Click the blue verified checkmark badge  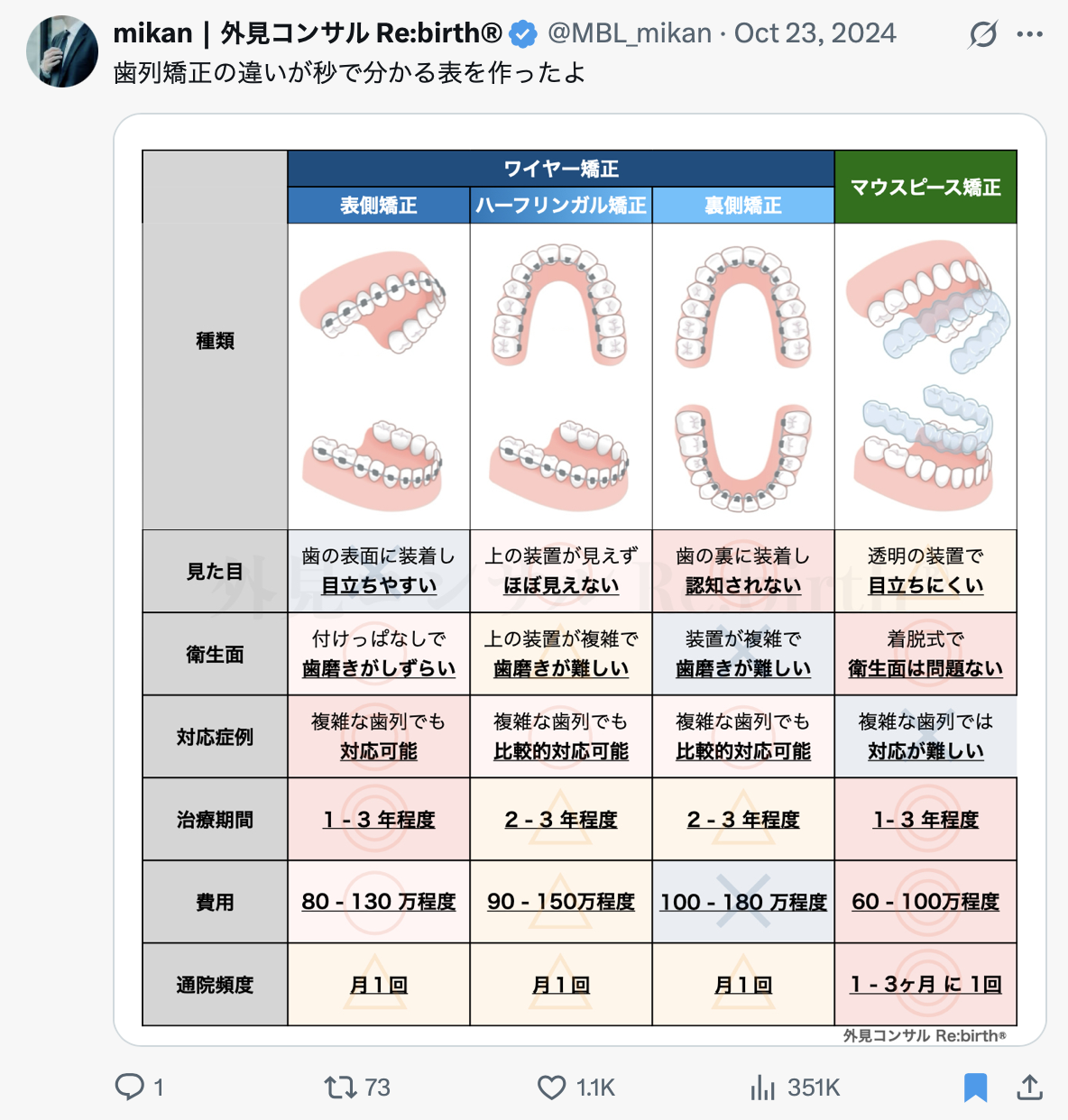(523, 34)
